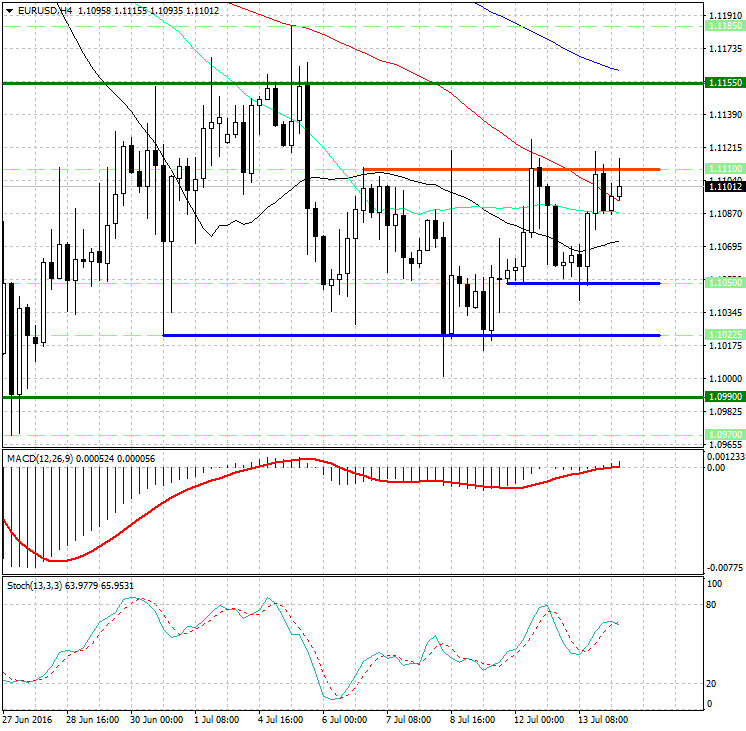This screenshot has width=746, height=731.
Task: Select the thick green horizontal line at 1.09900
Action: click(353, 397)
